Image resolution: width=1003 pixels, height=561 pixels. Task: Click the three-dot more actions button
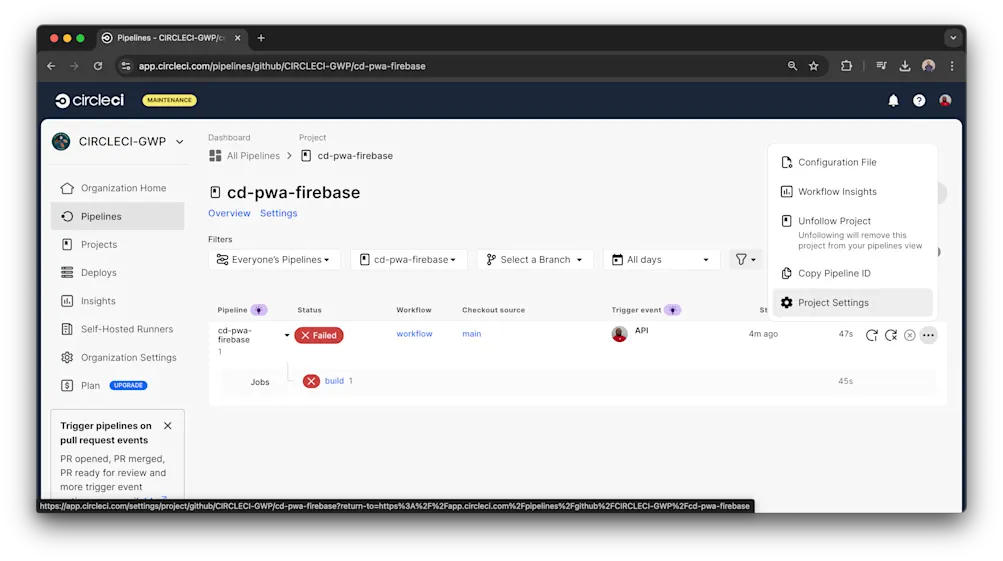928,335
